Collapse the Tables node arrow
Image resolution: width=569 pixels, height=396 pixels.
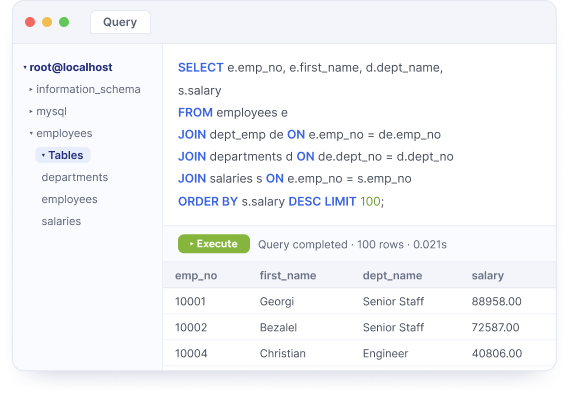click(x=43, y=155)
